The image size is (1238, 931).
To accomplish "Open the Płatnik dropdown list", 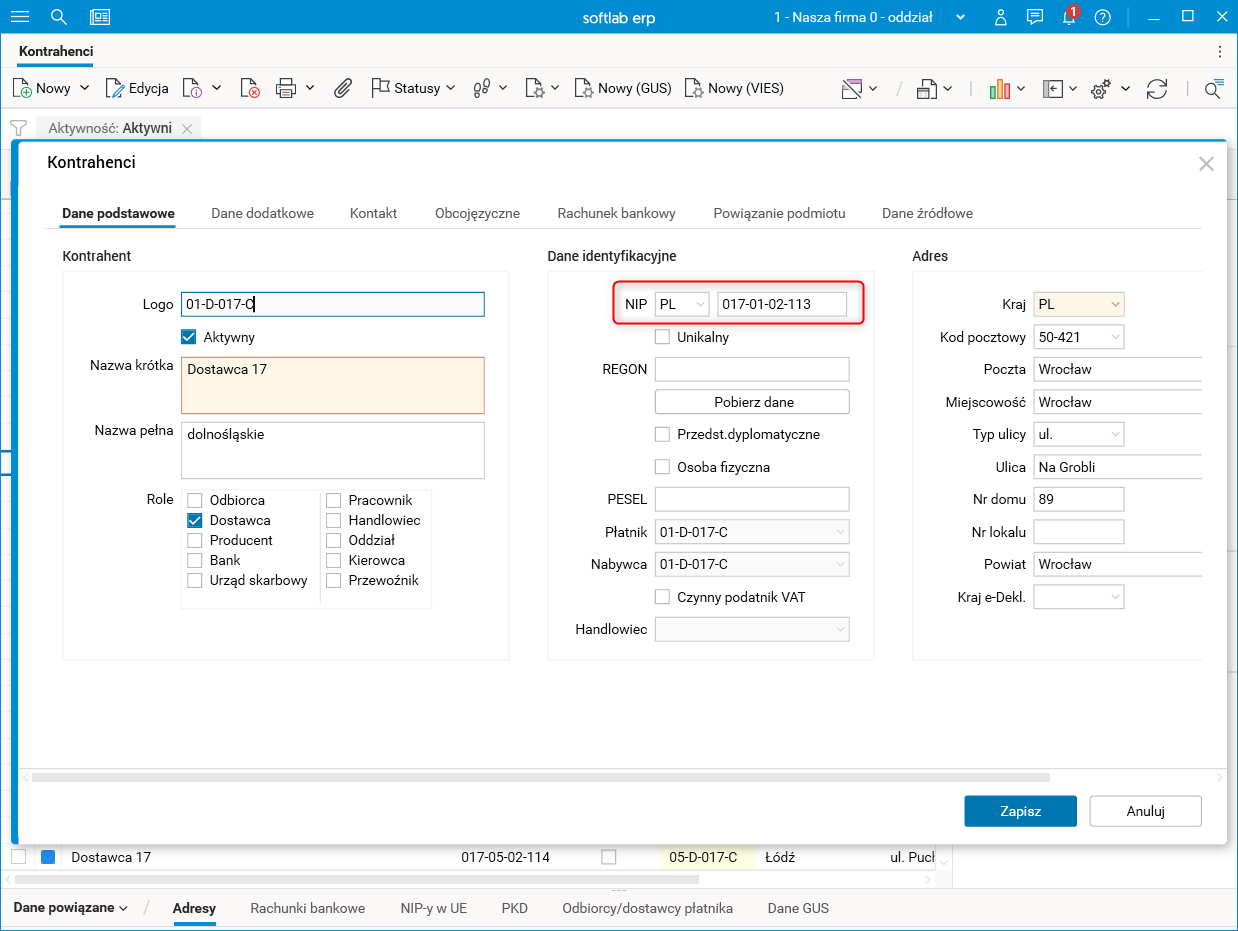I will tap(839, 532).
